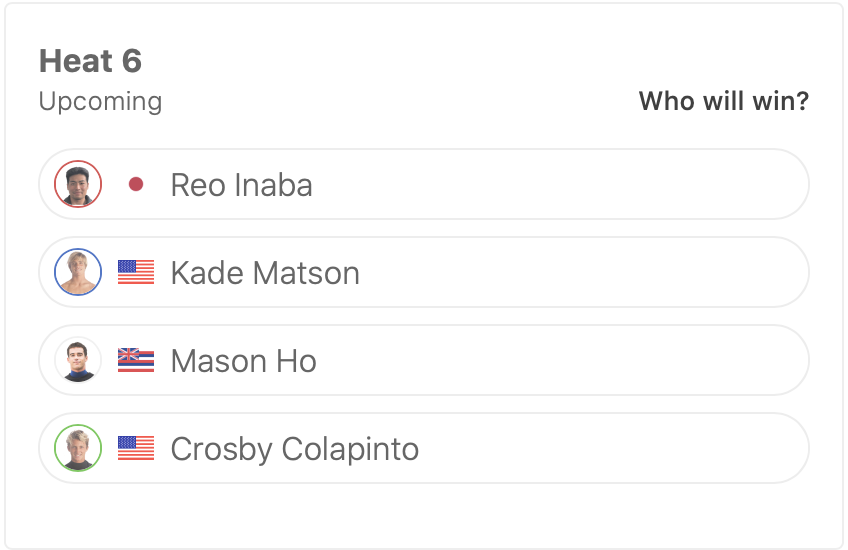Click the "Upcoming" status label

pyautogui.click(x=100, y=101)
